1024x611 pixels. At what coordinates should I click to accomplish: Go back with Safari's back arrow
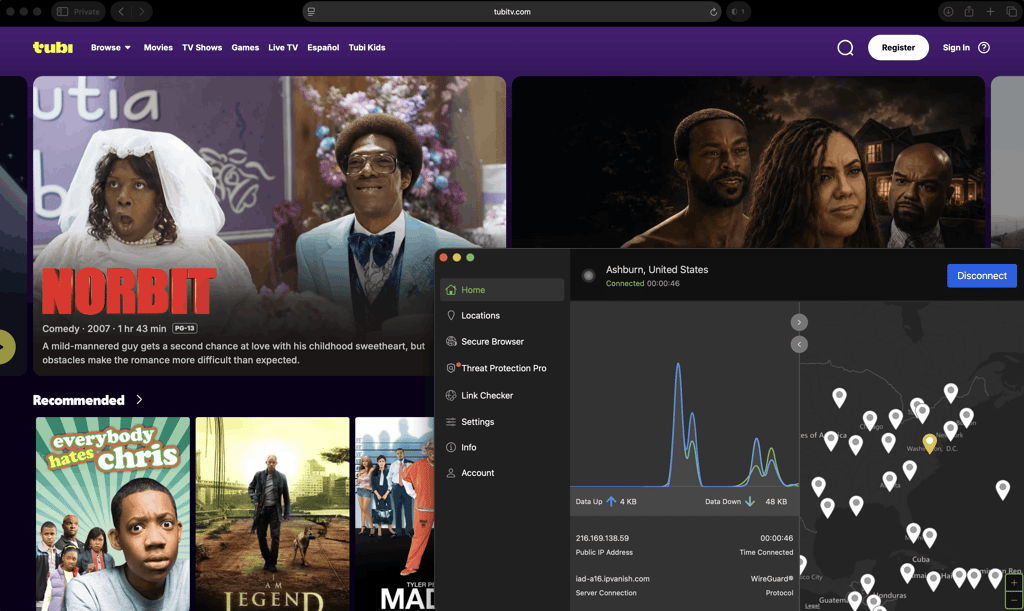121,12
